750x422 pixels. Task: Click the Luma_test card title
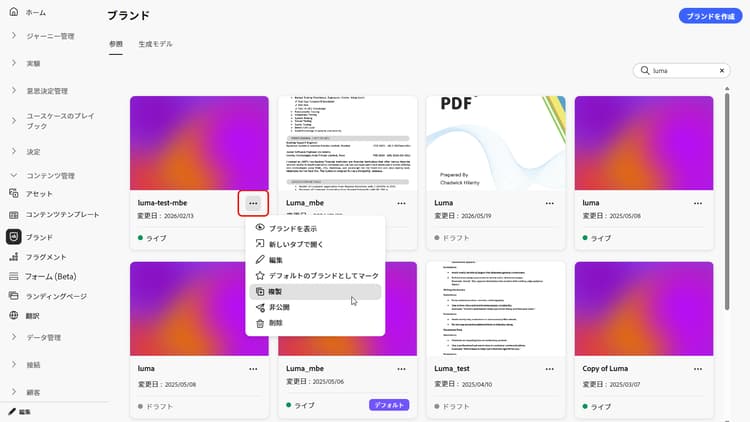point(452,368)
